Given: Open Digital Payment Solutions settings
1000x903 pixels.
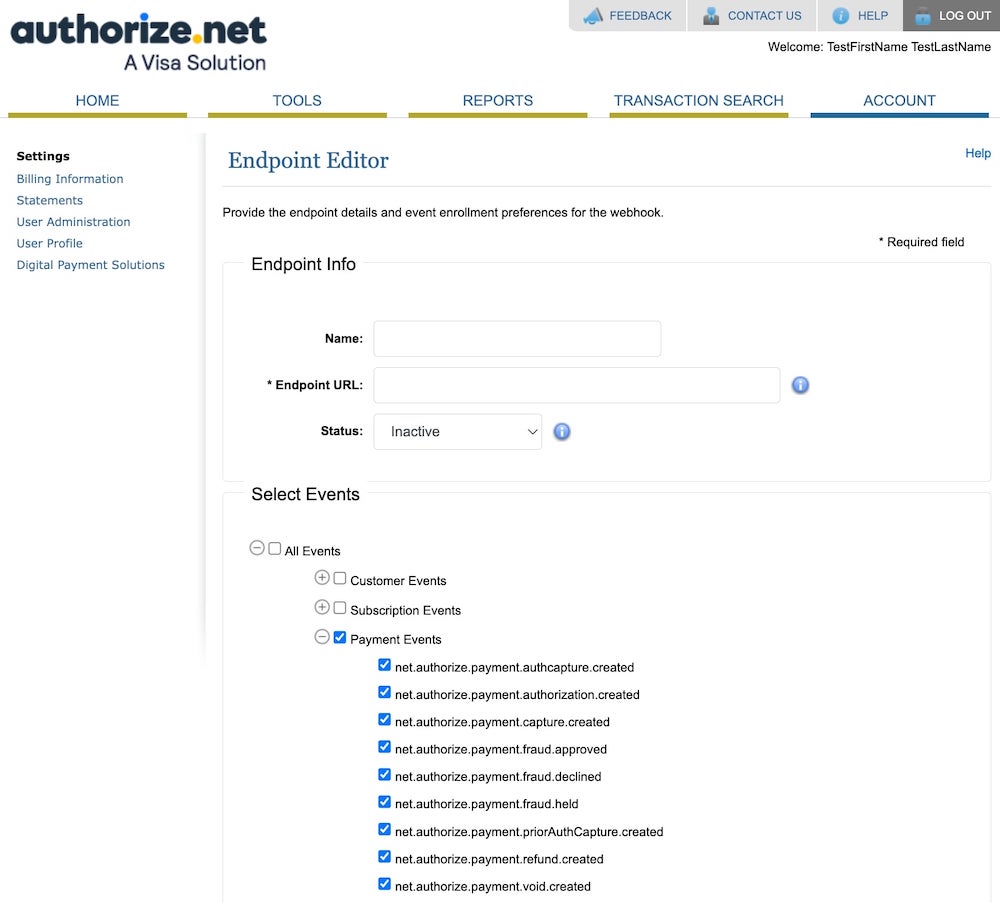Looking at the screenshot, I should 90,264.
